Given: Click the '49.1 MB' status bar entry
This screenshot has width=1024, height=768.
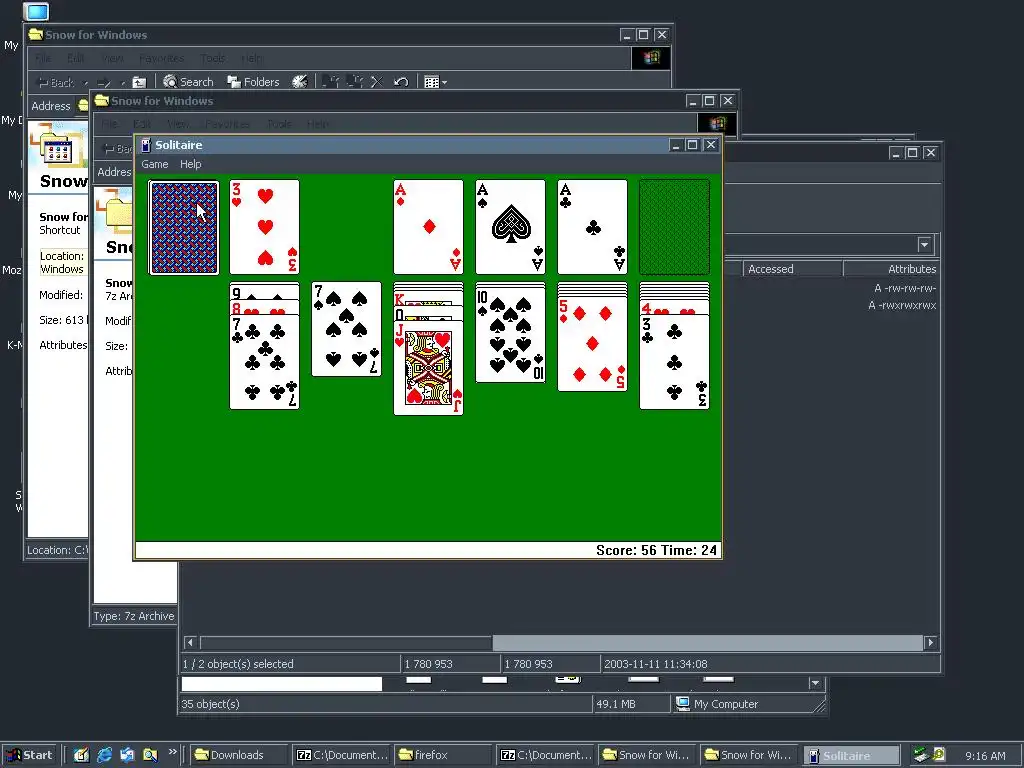Looking at the screenshot, I should (615, 704).
